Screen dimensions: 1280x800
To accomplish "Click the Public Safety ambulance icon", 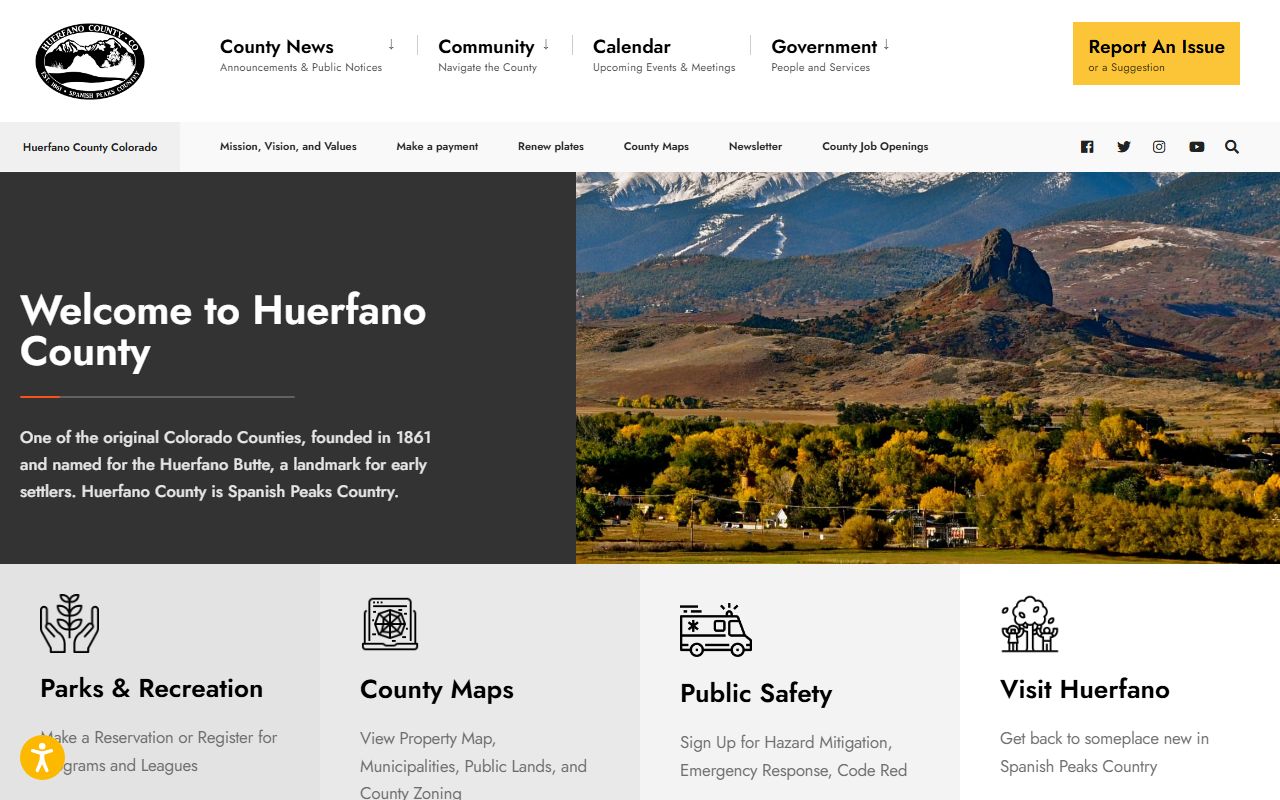I will tap(716, 629).
